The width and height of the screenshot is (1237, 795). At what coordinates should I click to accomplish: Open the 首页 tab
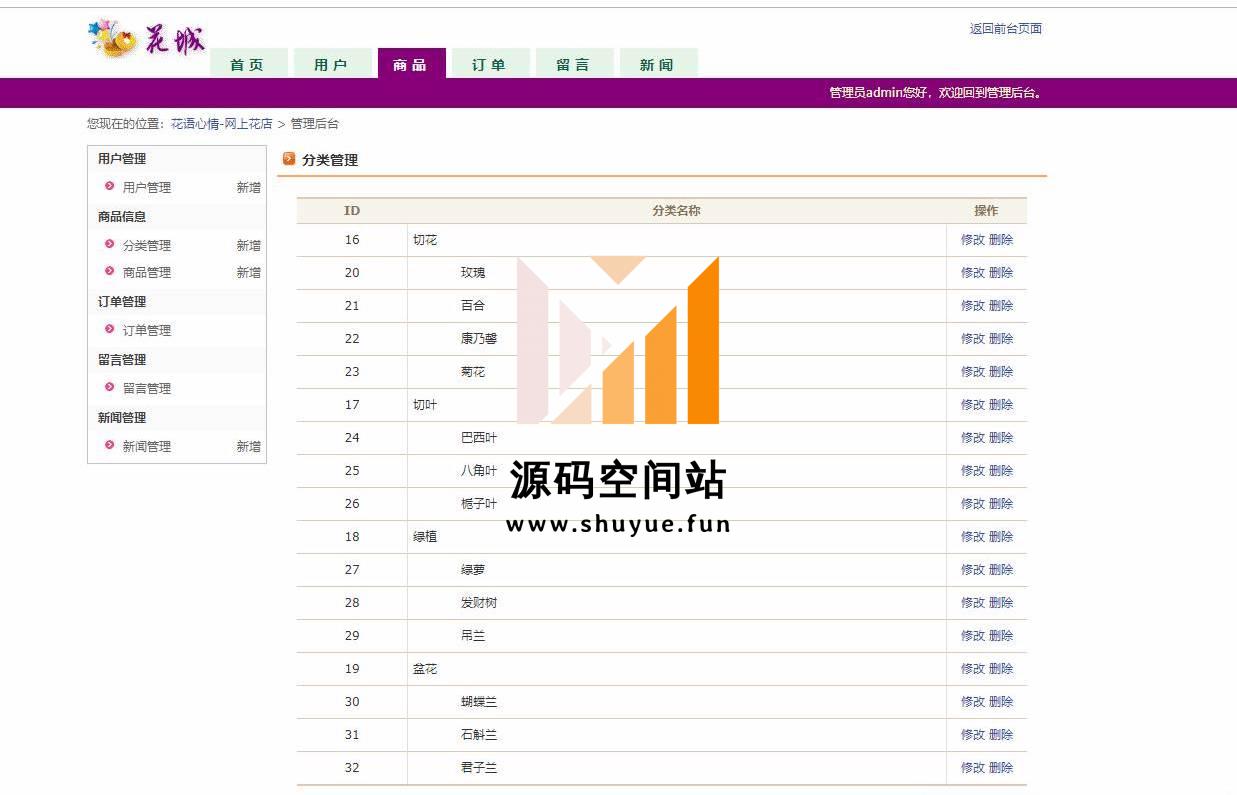tap(248, 63)
